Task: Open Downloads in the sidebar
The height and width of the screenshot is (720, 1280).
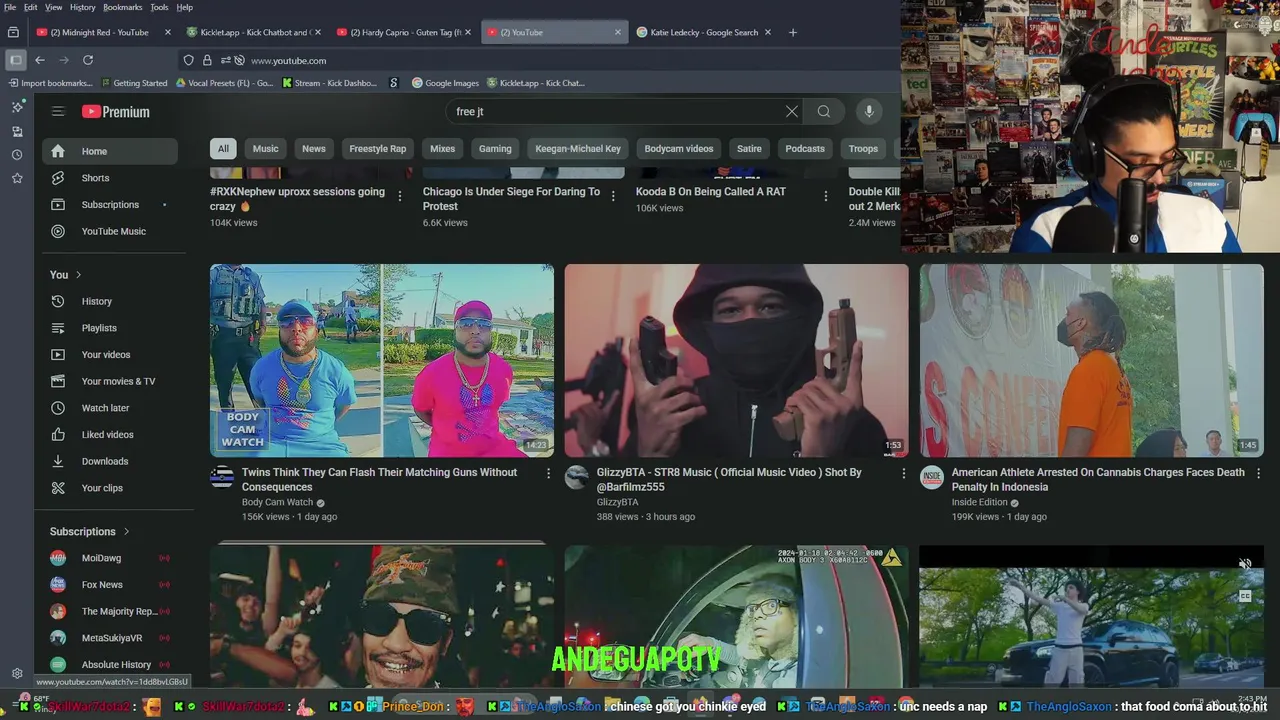Action: point(110,461)
